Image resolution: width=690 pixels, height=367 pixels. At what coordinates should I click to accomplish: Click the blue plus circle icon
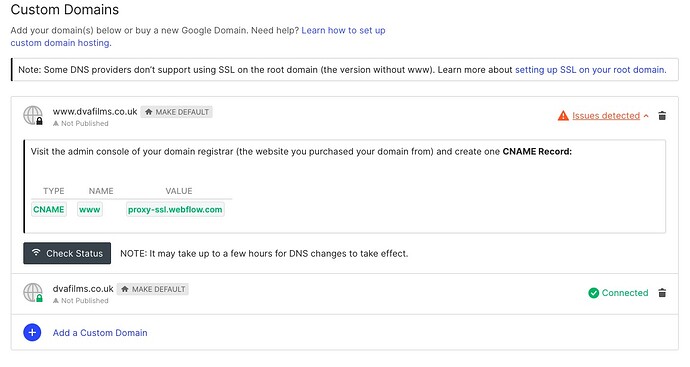pyautogui.click(x=32, y=333)
